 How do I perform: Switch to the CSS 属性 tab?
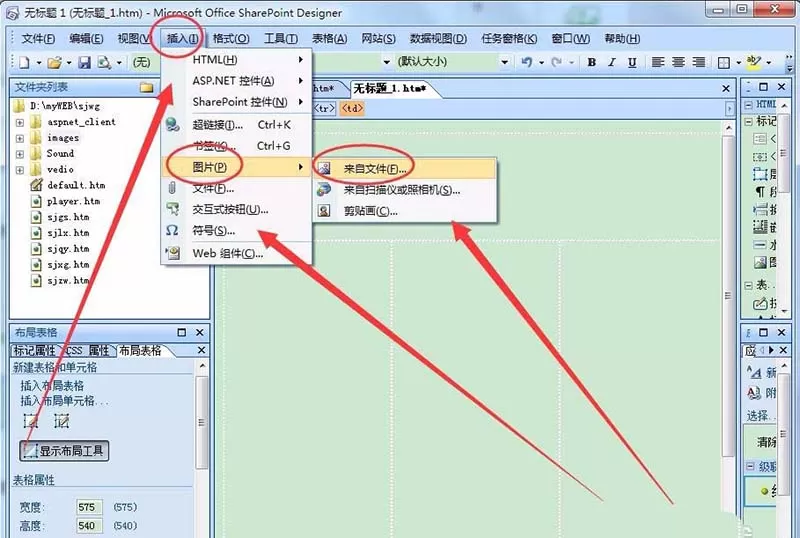tap(88, 351)
